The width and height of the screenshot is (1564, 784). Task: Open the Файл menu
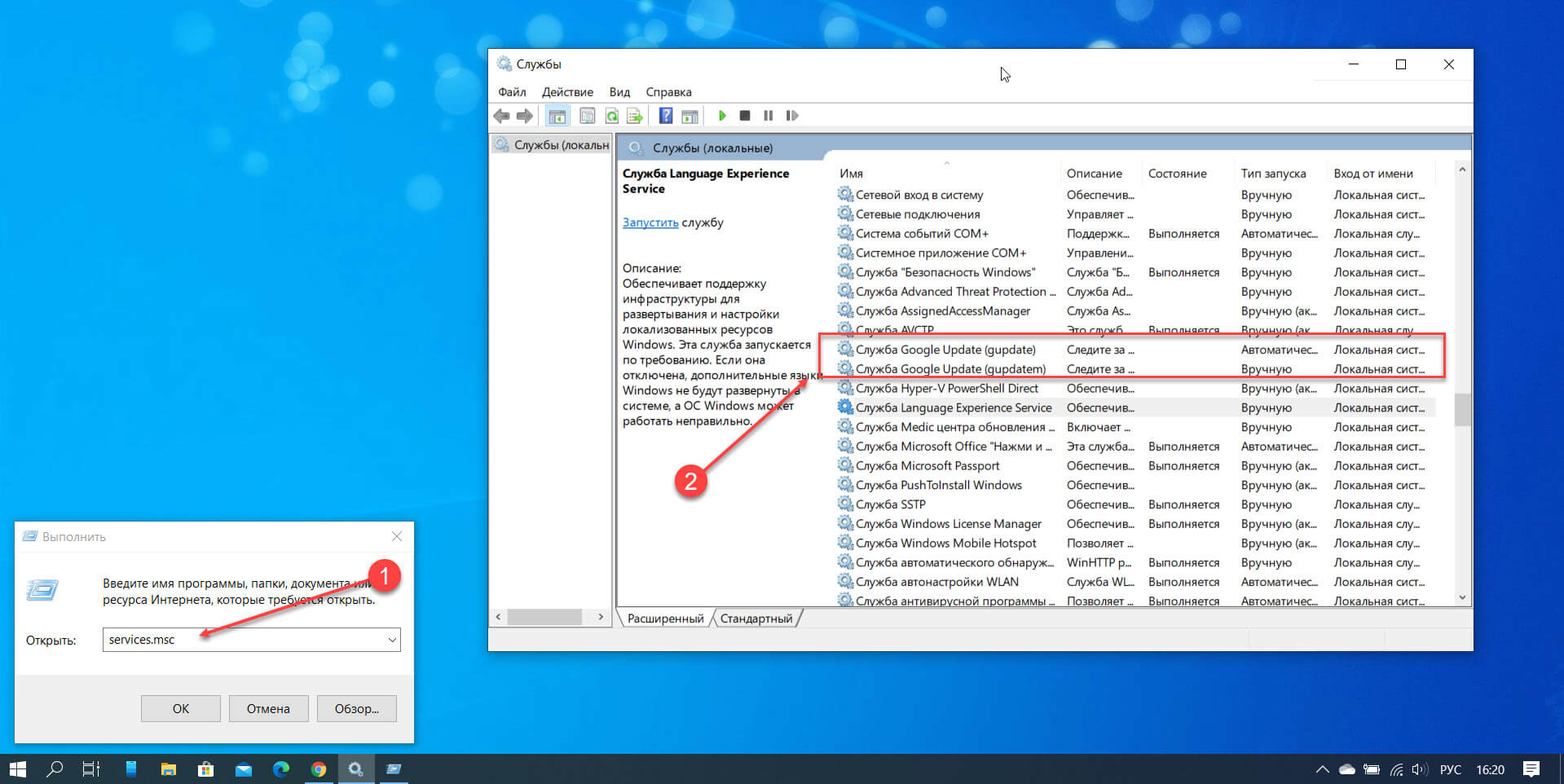(x=512, y=92)
